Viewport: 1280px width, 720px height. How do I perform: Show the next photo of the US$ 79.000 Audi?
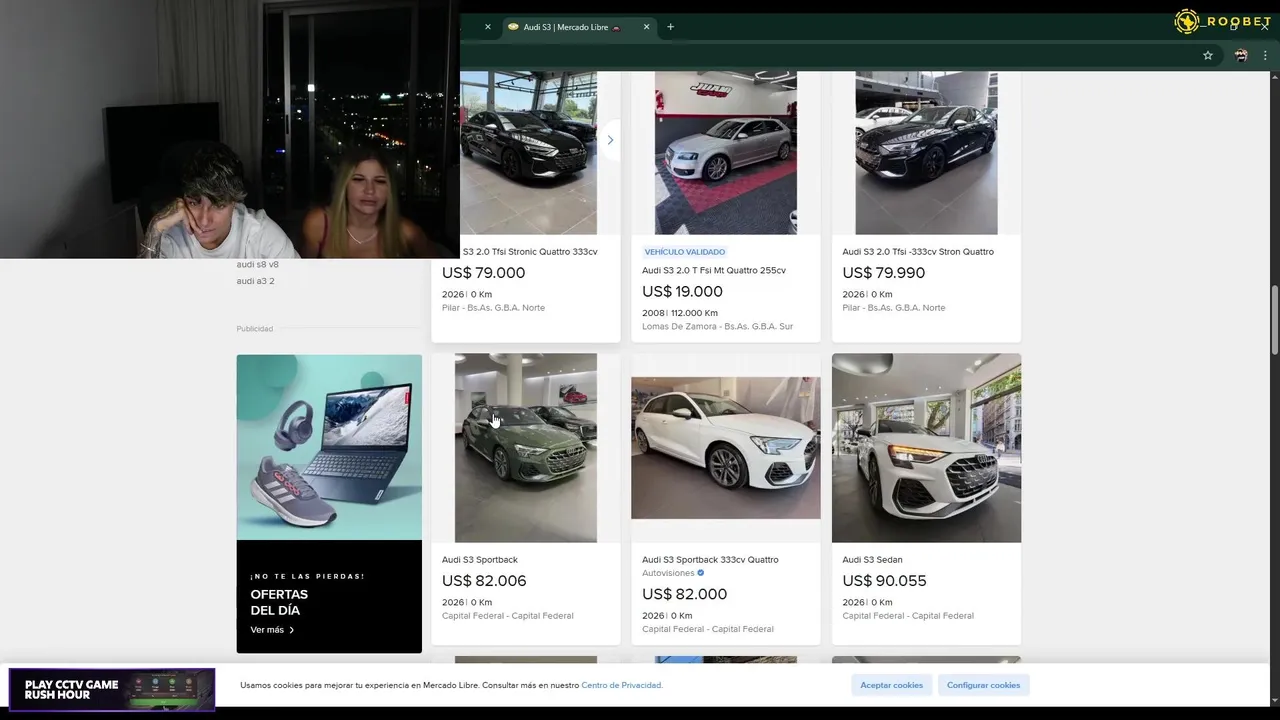(x=610, y=140)
